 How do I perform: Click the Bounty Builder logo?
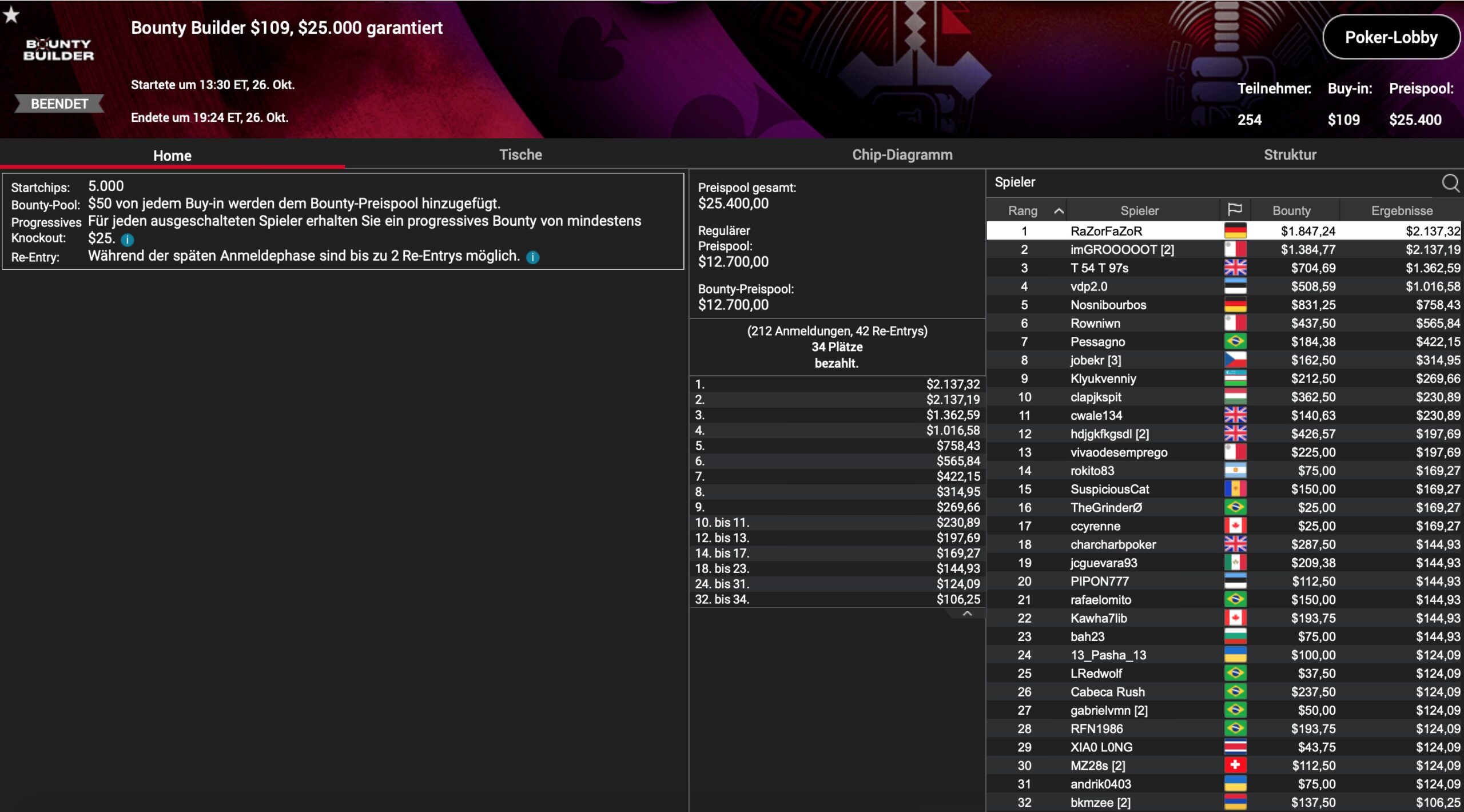(x=58, y=50)
